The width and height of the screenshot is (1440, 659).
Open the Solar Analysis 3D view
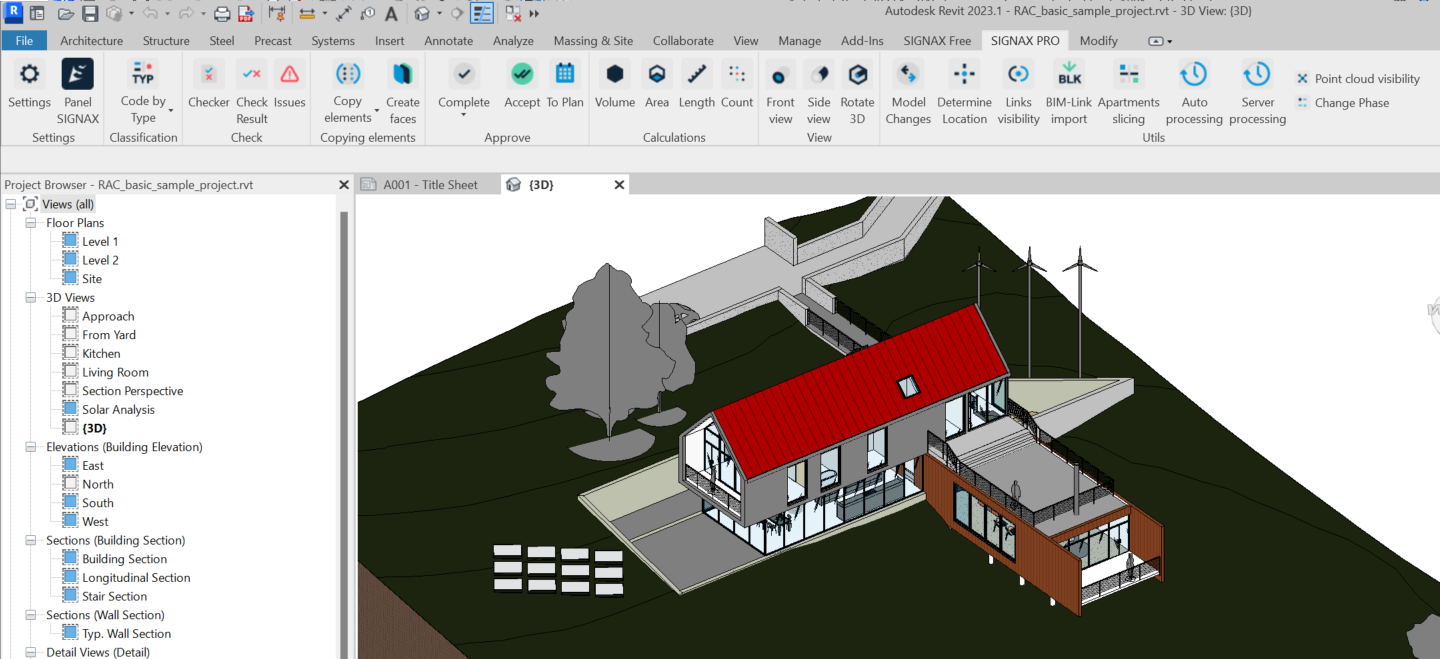point(118,410)
